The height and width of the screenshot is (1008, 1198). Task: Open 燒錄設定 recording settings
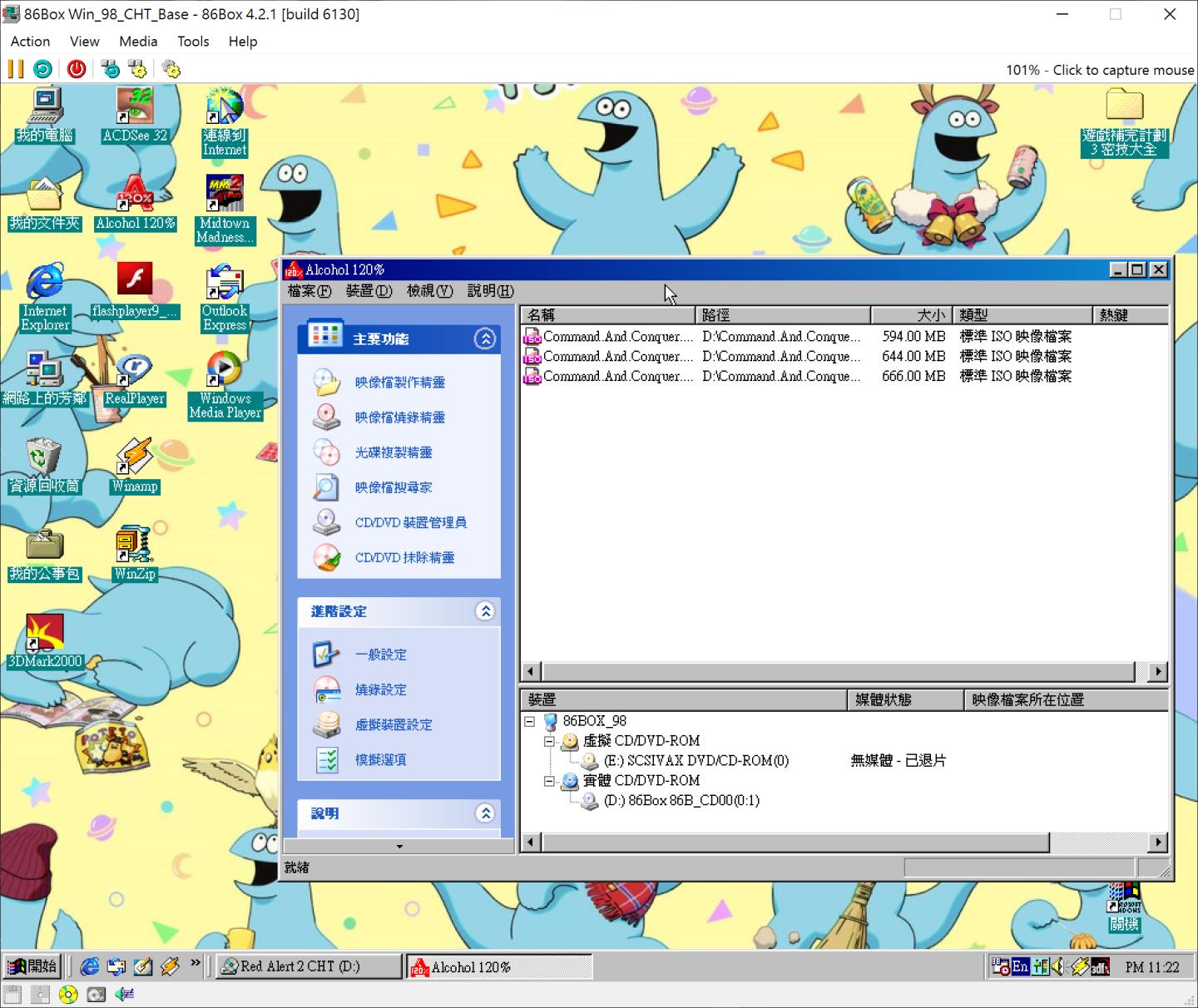click(381, 689)
